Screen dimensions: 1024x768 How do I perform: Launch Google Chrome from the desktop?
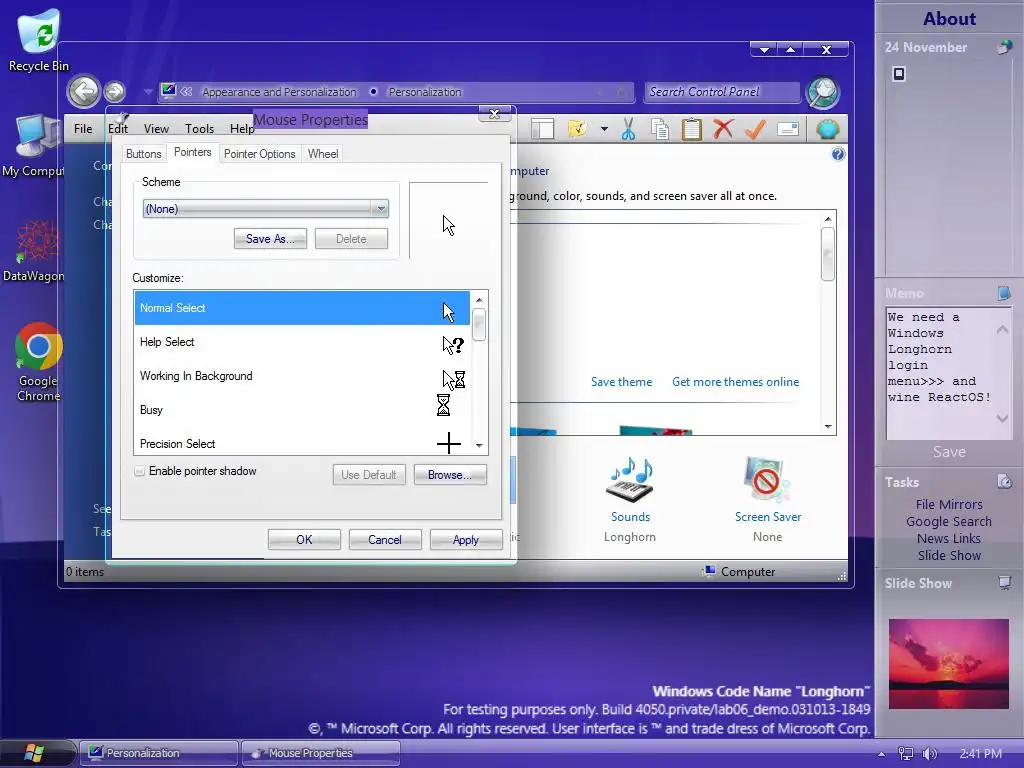(x=39, y=362)
